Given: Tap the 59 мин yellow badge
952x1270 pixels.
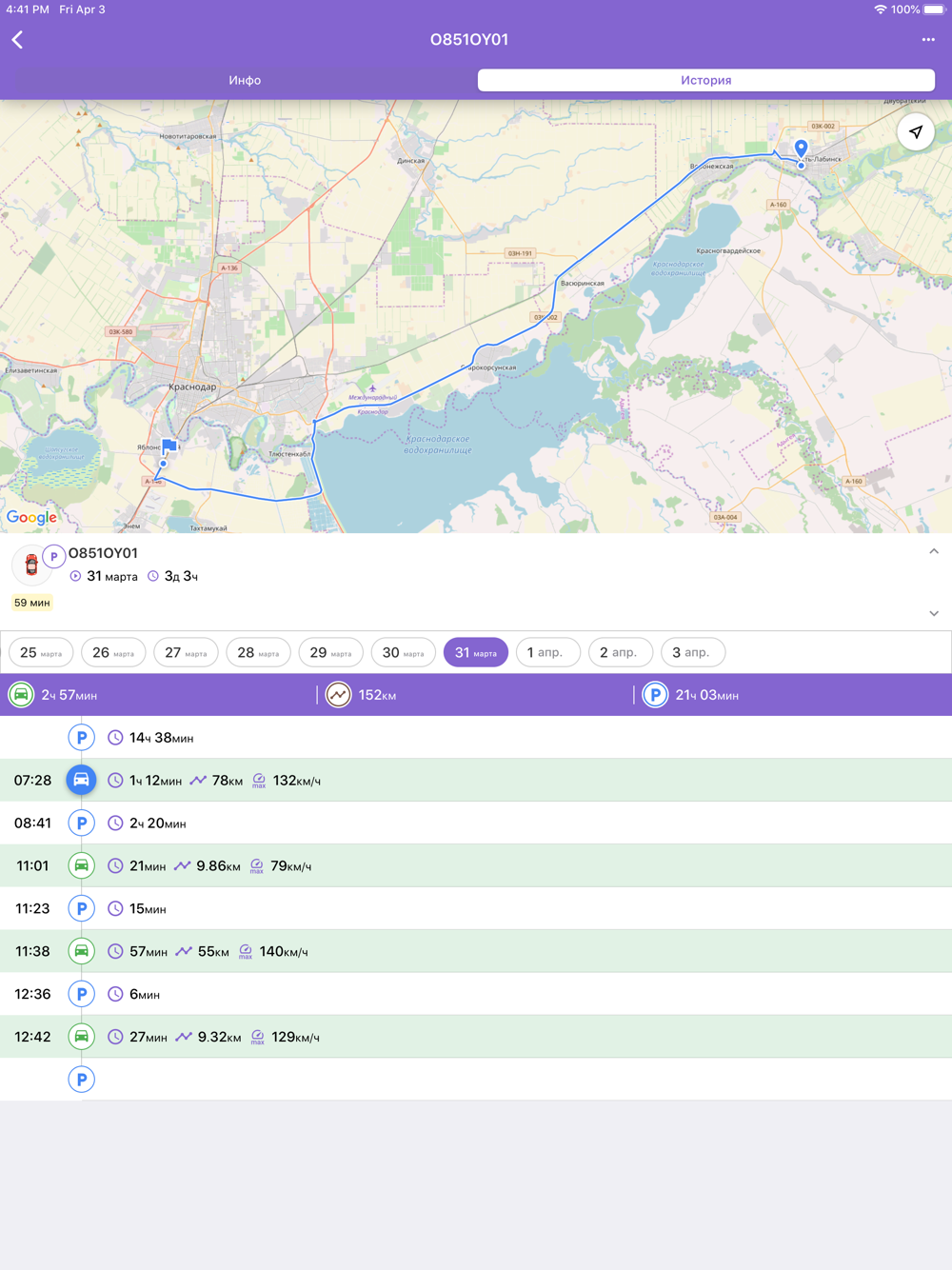Looking at the screenshot, I should (x=31, y=603).
